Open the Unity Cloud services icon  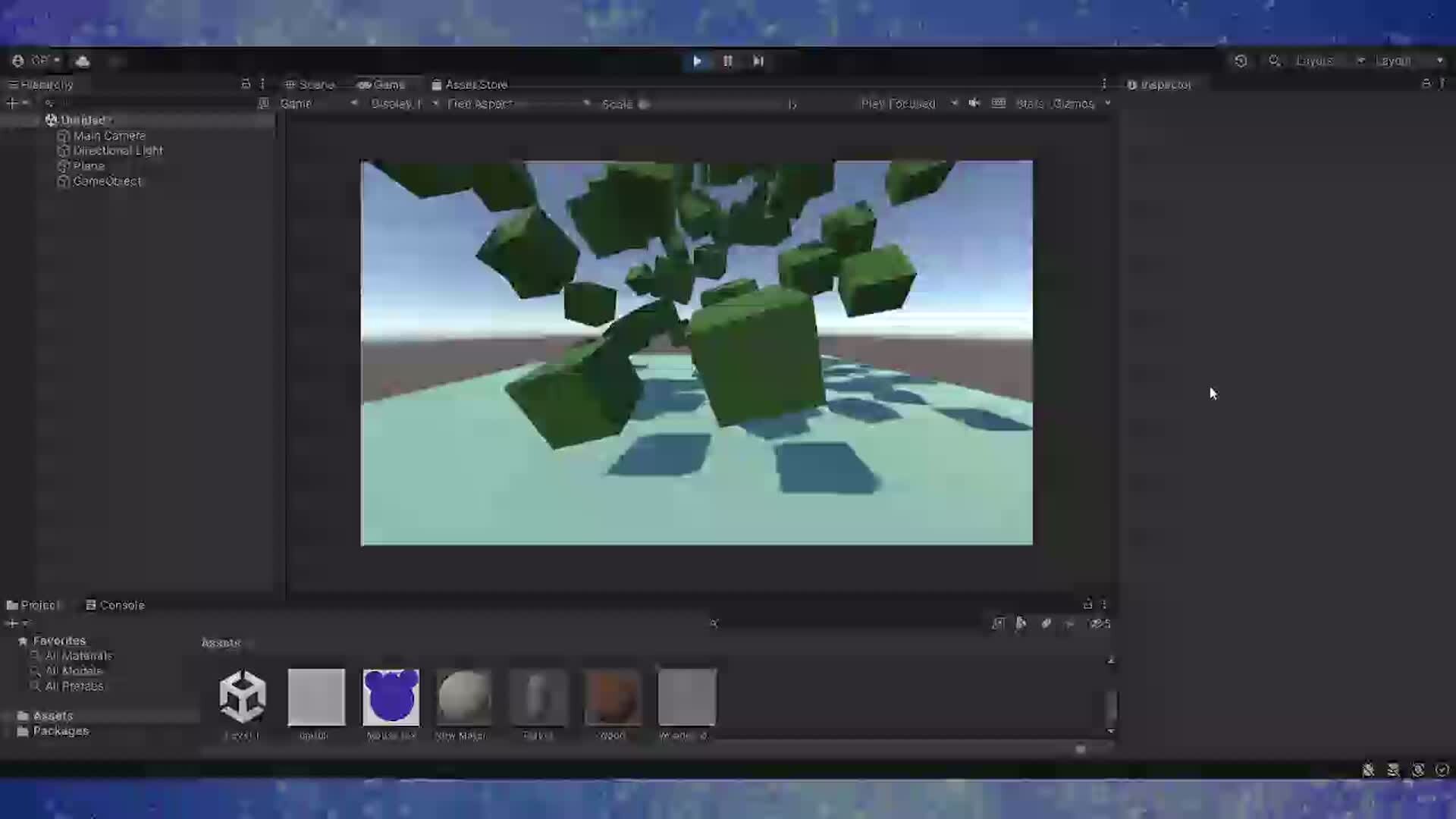tap(83, 61)
